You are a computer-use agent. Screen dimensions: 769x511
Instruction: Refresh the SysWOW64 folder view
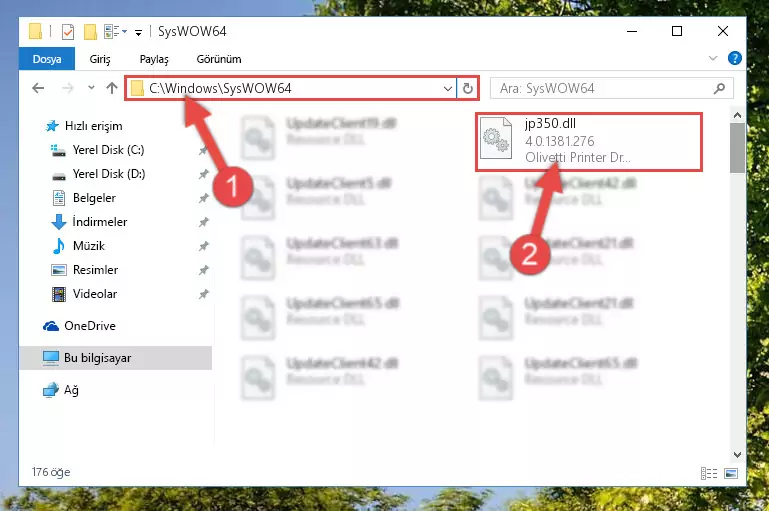(468, 89)
